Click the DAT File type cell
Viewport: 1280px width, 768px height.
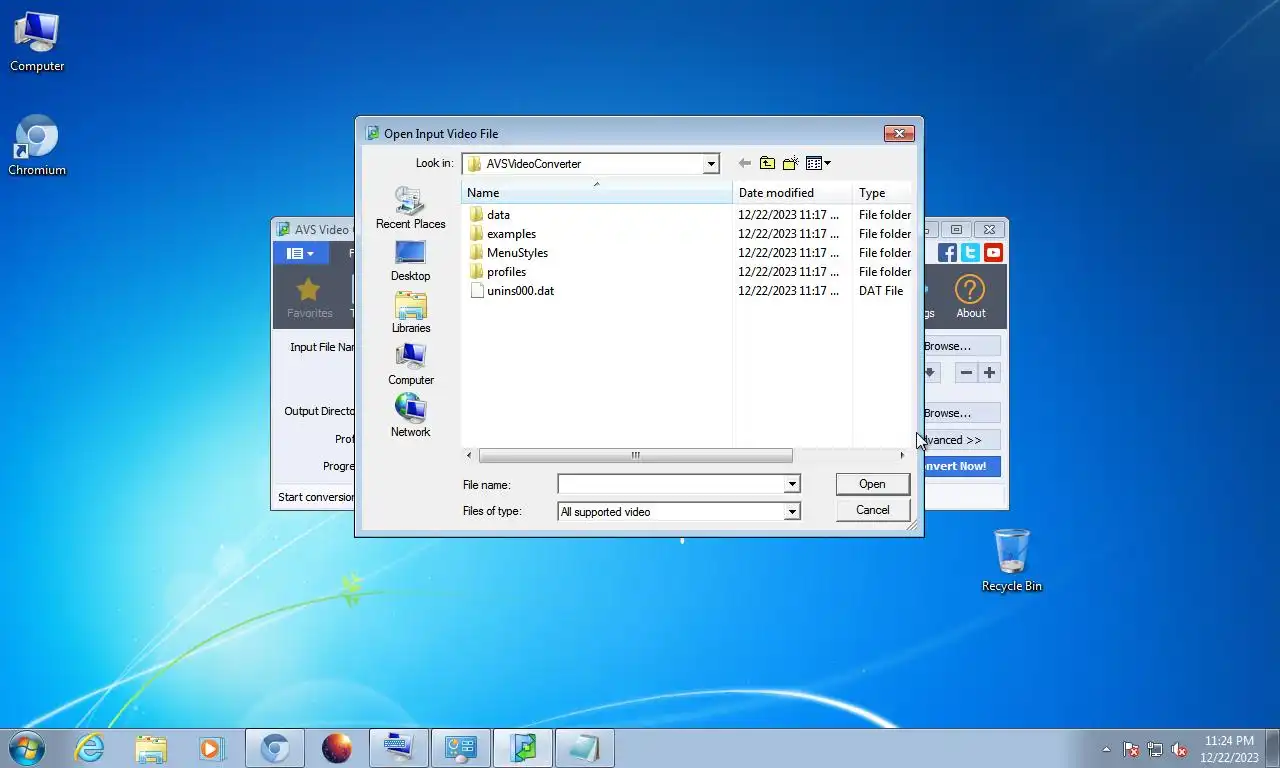pos(881,291)
